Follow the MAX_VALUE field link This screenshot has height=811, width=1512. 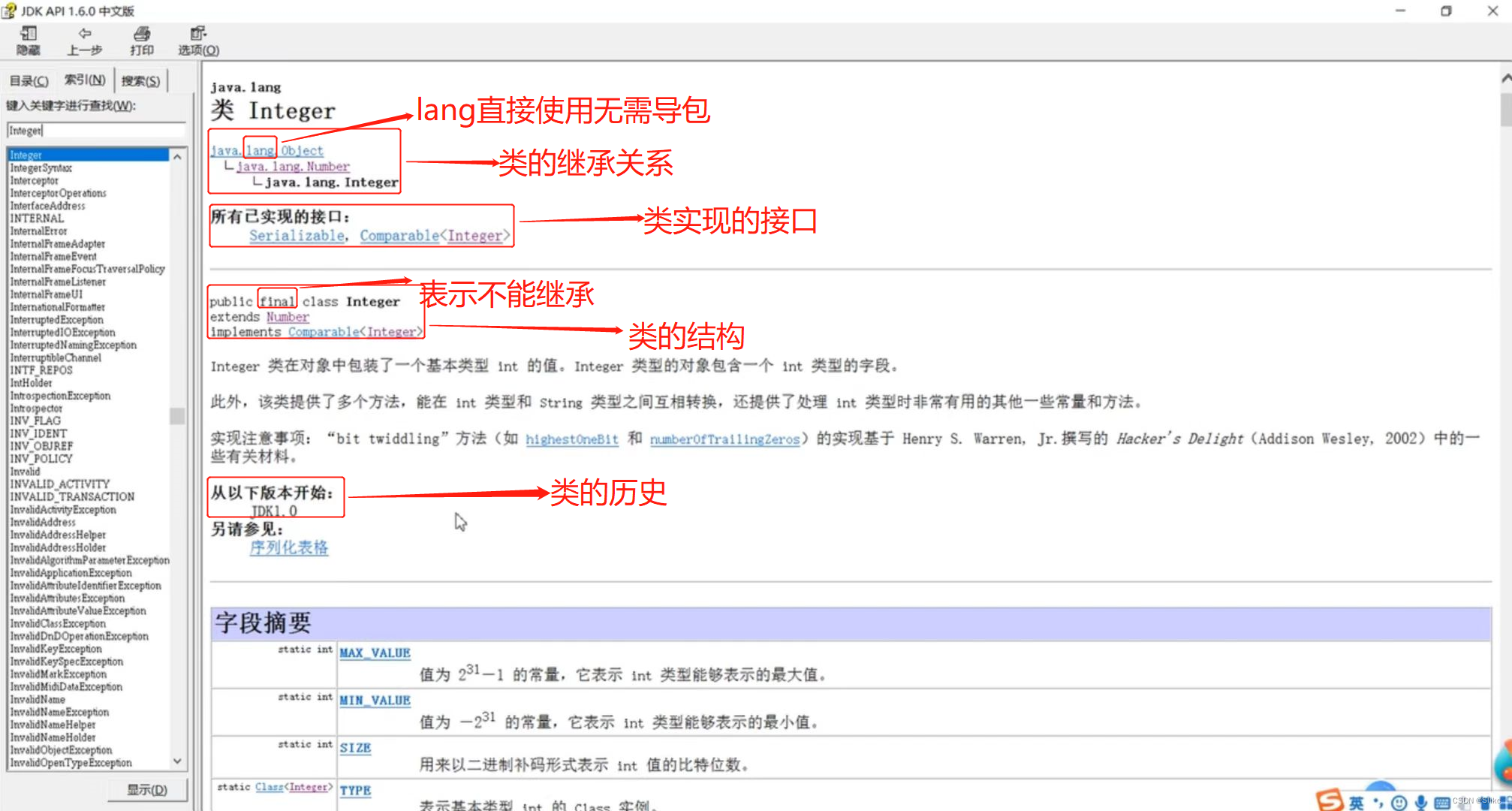[x=375, y=653]
